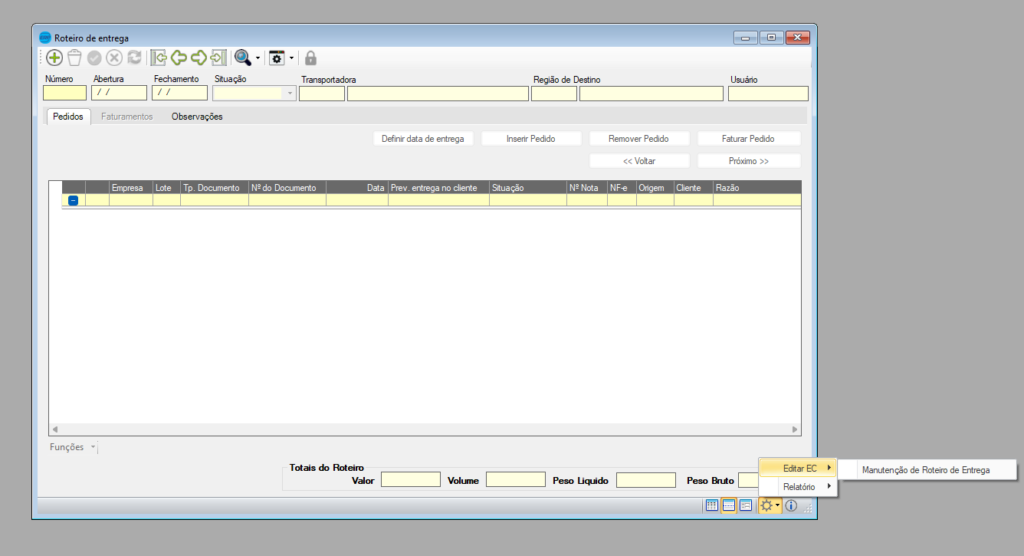
Task: Click Definir data de entrega button
Action: [x=423, y=139]
